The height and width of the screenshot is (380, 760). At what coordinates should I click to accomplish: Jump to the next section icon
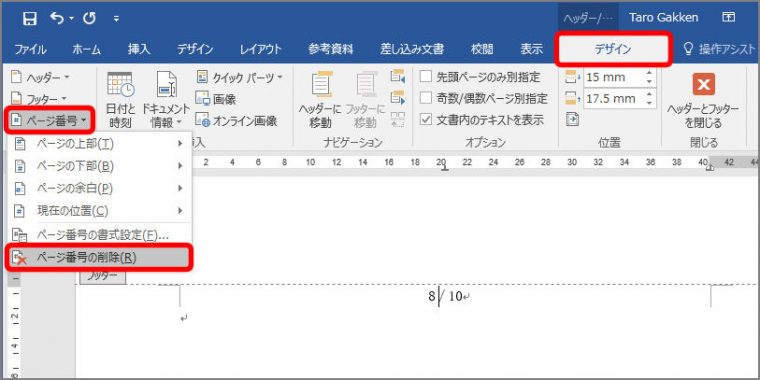398,97
